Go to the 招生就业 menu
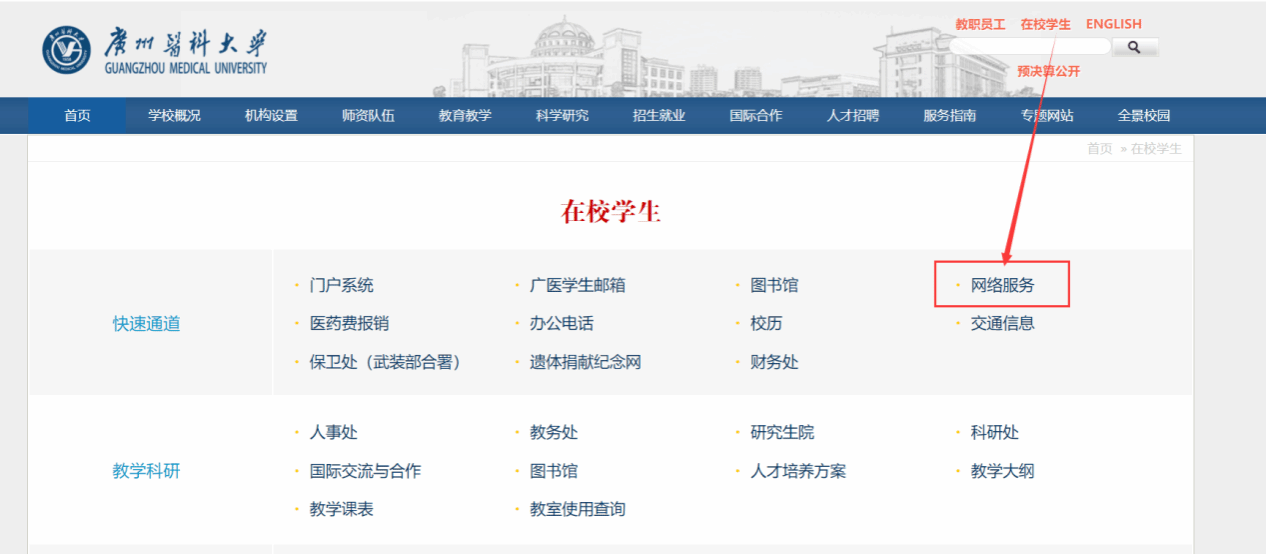Screen dimensions: 1266x554 click(659, 115)
